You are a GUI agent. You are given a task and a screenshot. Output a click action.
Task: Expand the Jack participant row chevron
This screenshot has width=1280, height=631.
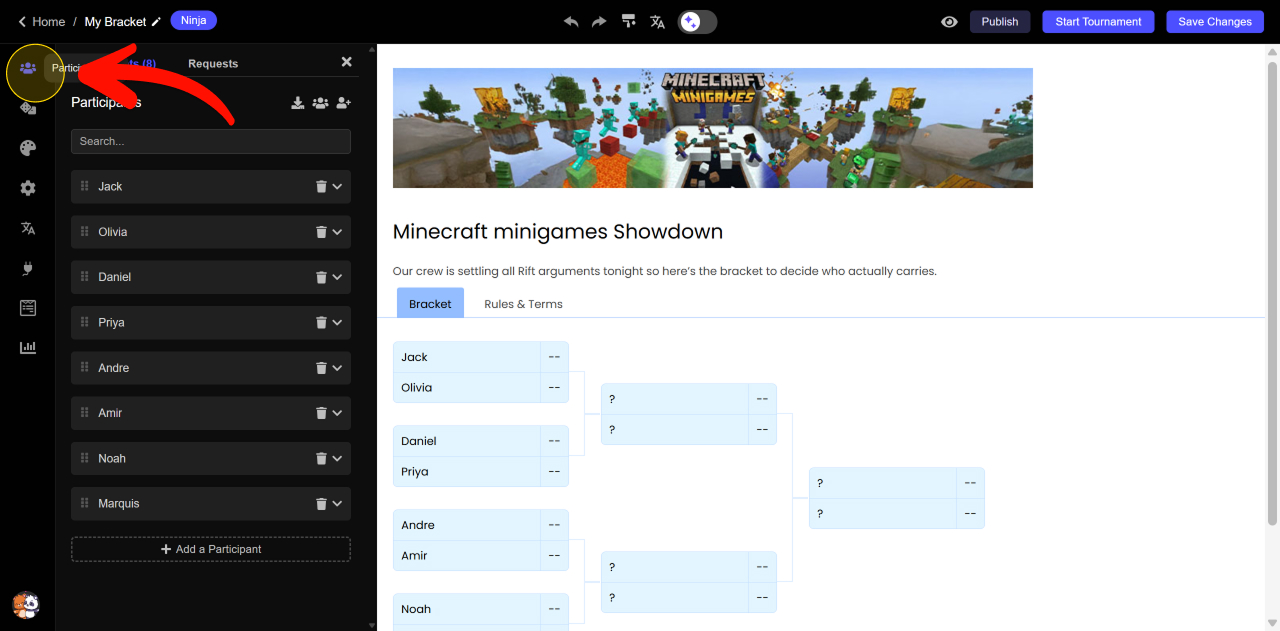point(338,187)
